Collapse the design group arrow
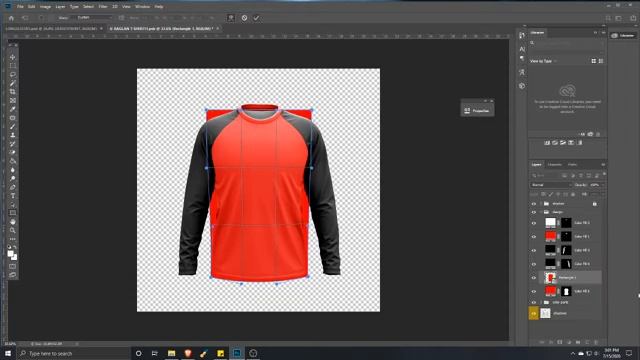This screenshot has height=360, width=640. [541, 212]
